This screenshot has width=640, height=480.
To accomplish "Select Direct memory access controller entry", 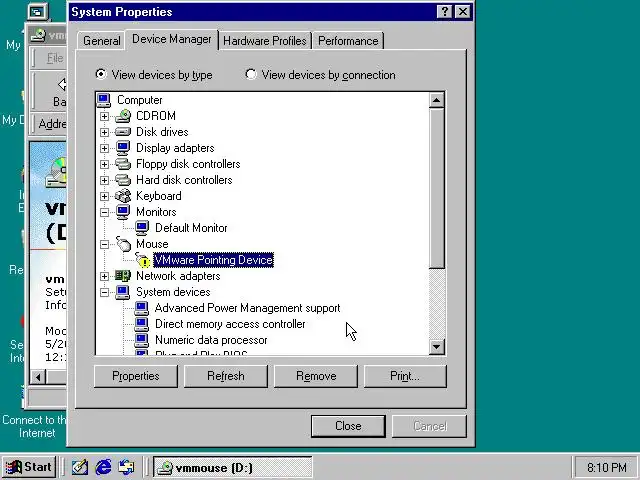I will 230,324.
